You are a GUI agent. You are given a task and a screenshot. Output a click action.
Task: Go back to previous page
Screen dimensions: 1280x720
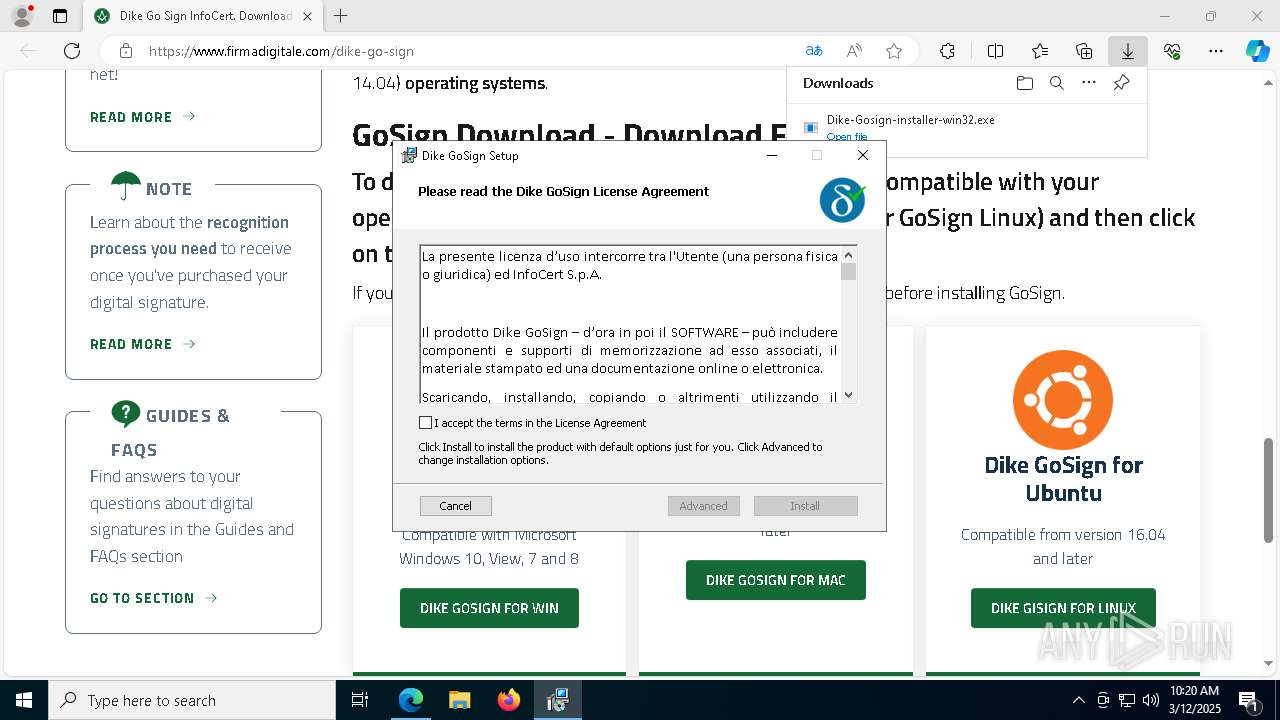28,51
